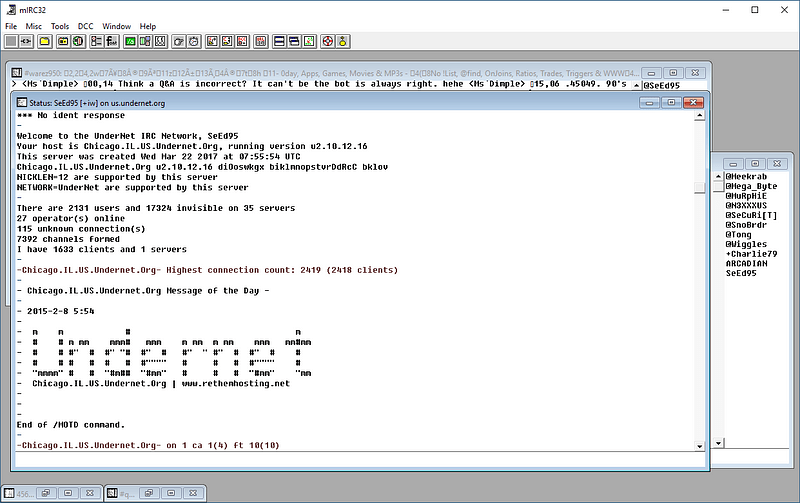800x503 pixels.
Task: Restore the minimized '456...' window
Action: point(46,493)
